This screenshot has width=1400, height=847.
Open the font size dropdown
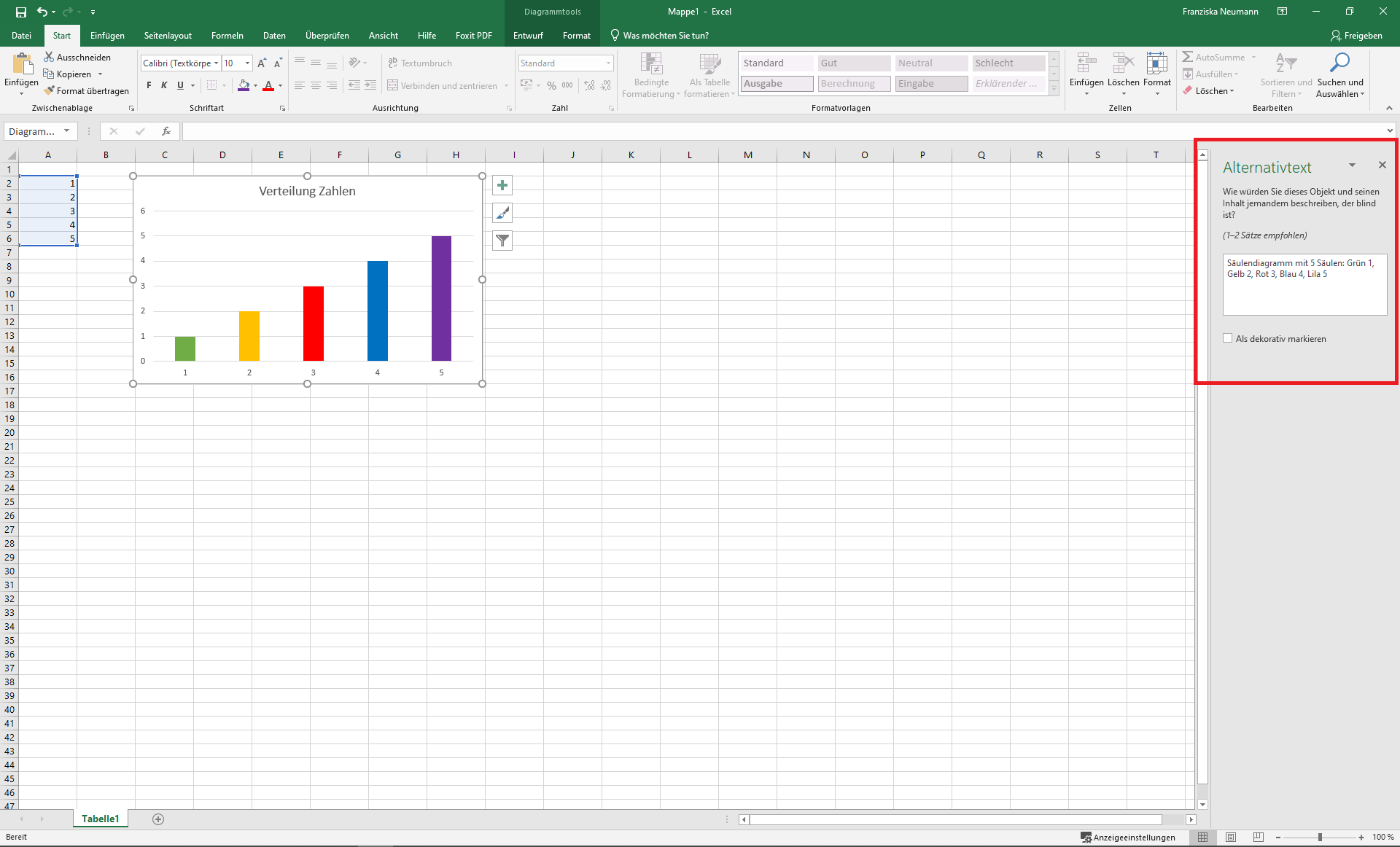pyautogui.click(x=246, y=63)
